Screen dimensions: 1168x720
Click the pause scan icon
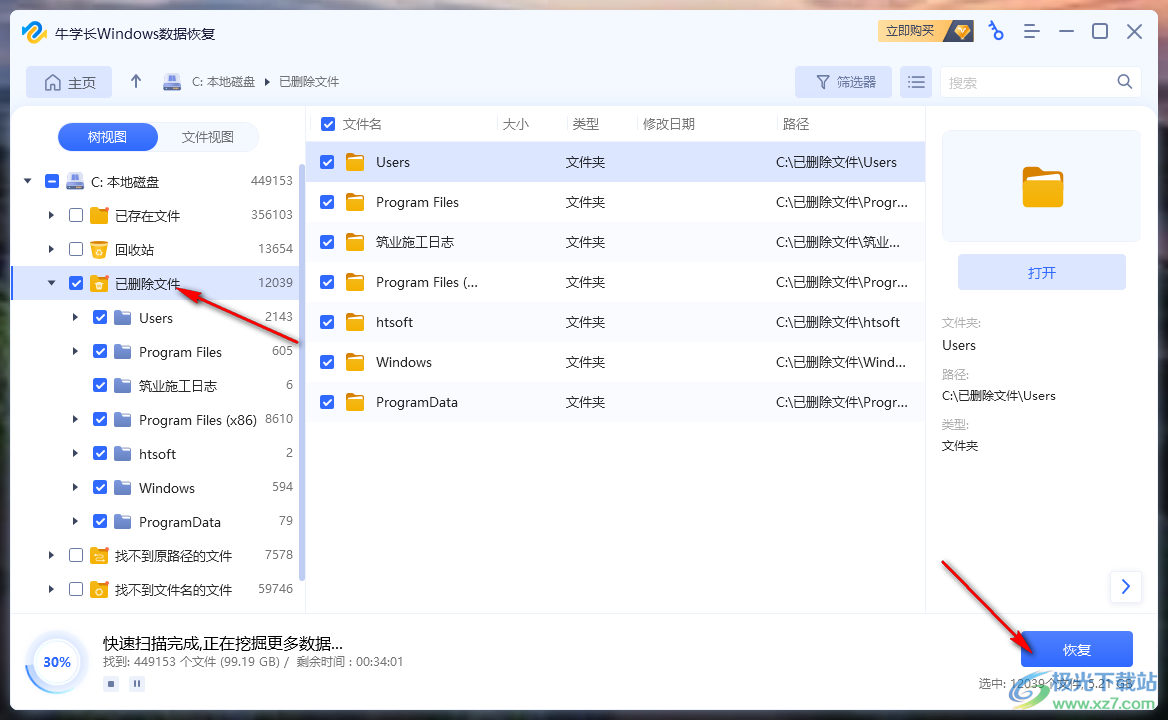(137, 684)
